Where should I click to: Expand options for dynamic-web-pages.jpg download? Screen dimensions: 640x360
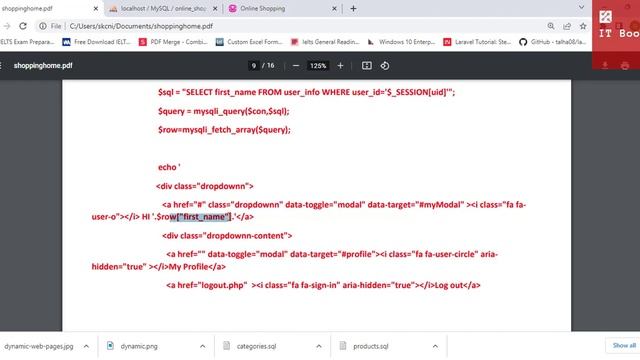[x=86, y=346]
